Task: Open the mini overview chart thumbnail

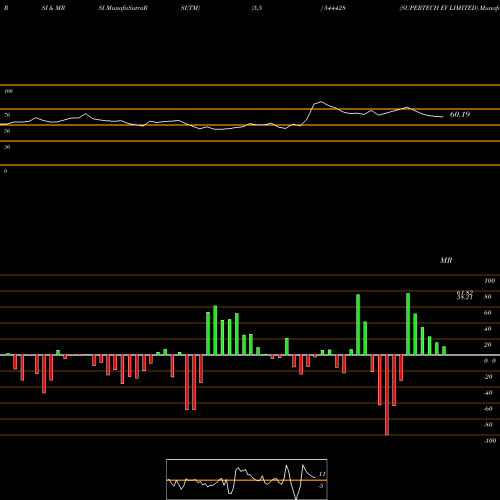Action: tap(247, 479)
